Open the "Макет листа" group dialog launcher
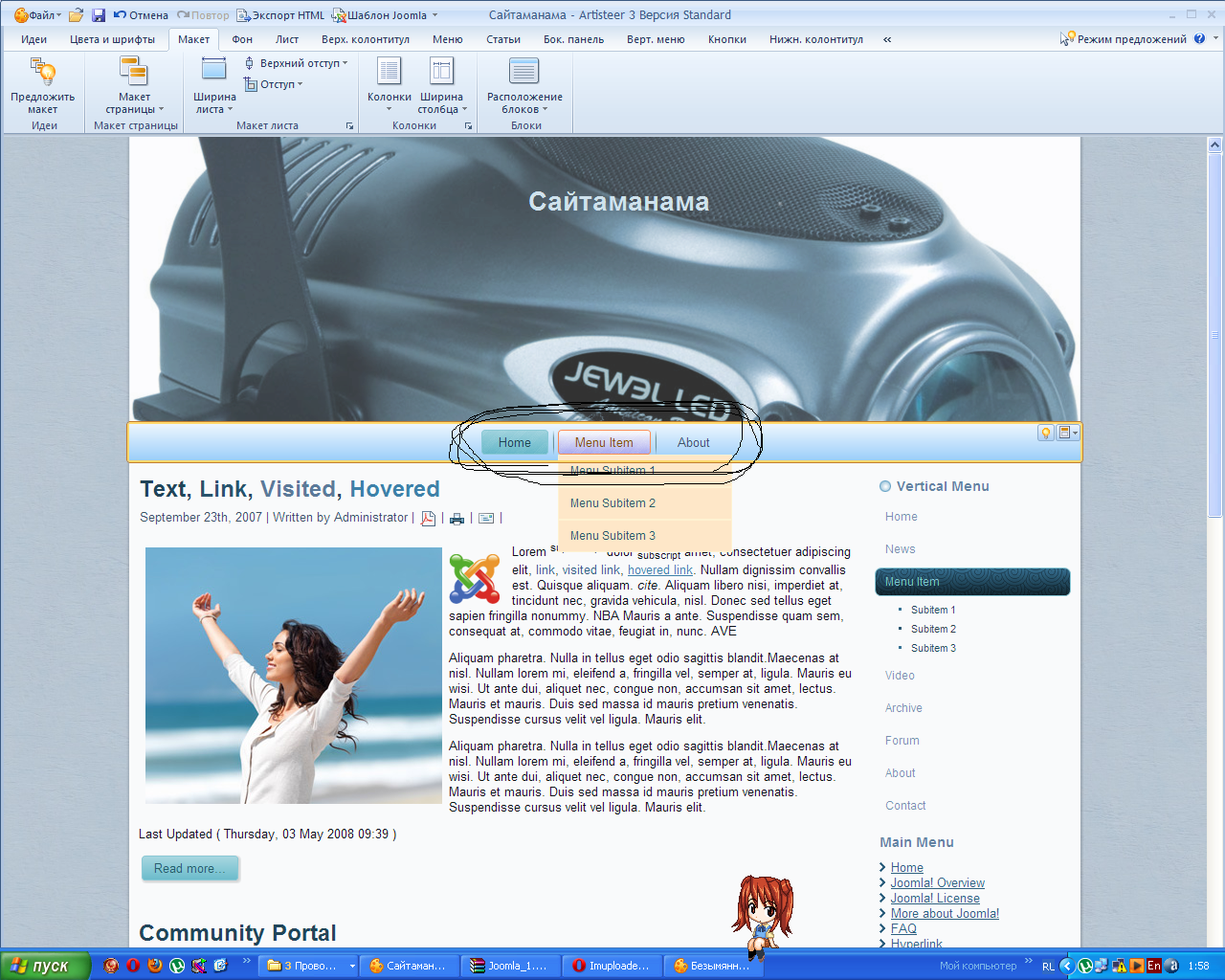 [x=350, y=125]
